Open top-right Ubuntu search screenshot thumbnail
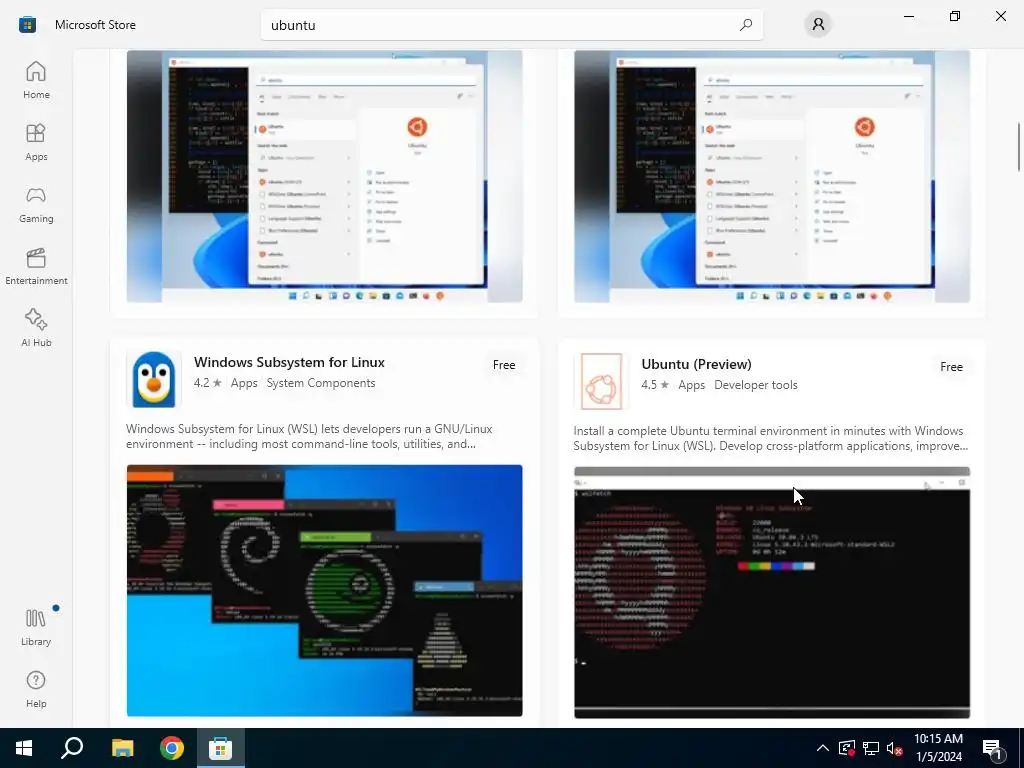This screenshot has width=1024, height=768. (772, 176)
